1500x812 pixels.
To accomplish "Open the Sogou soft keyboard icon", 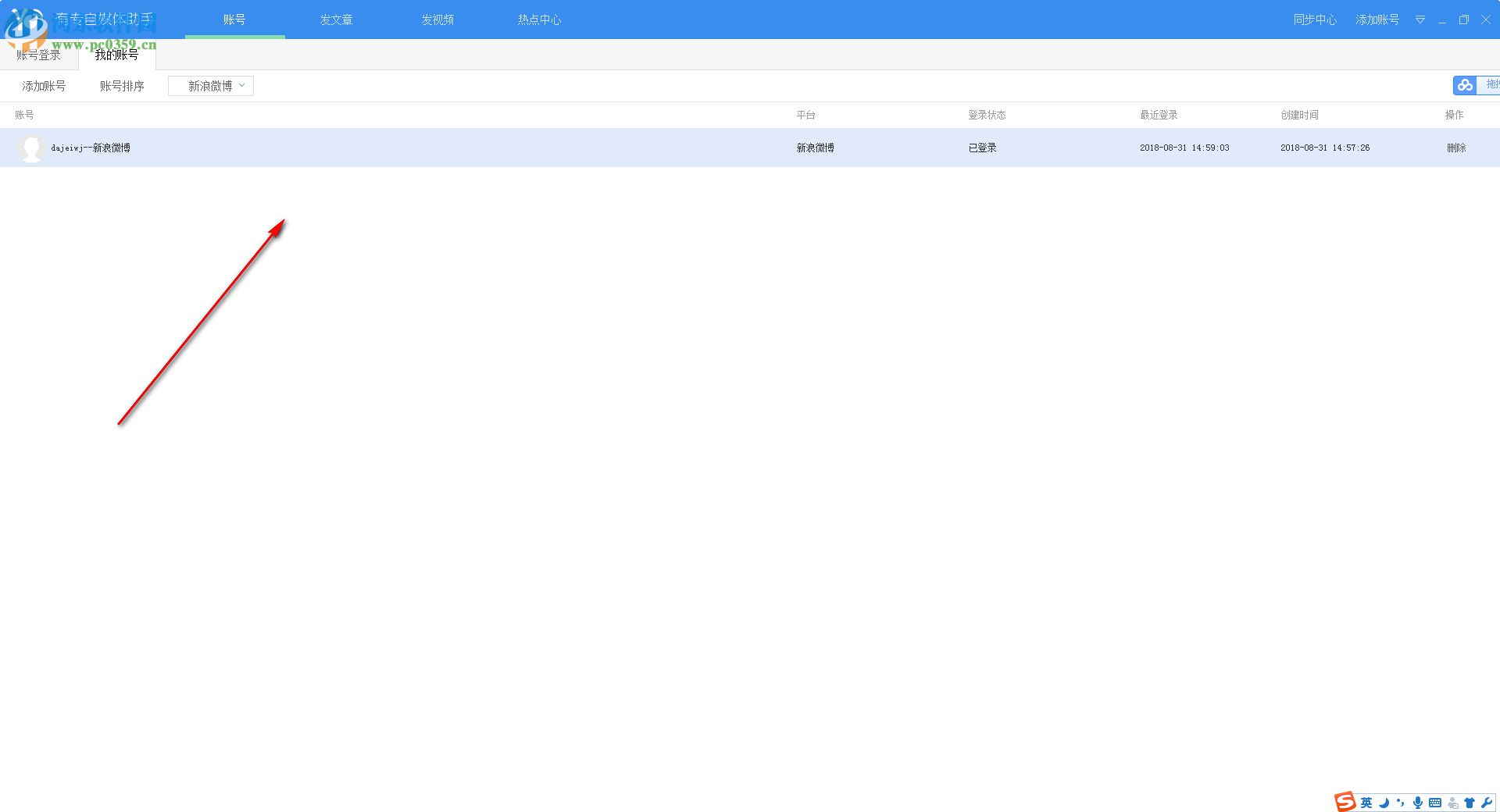I will pyautogui.click(x=1435, y=803).
